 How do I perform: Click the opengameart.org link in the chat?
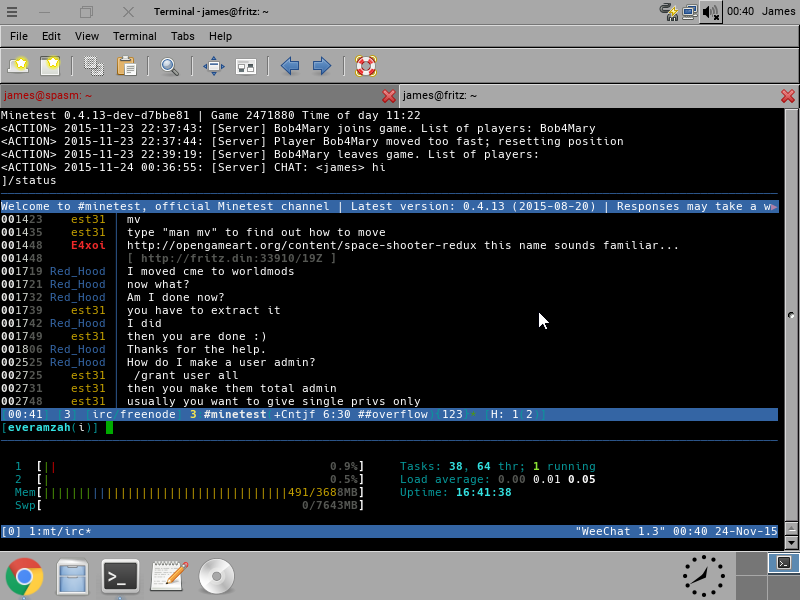(x=248, y=245)
